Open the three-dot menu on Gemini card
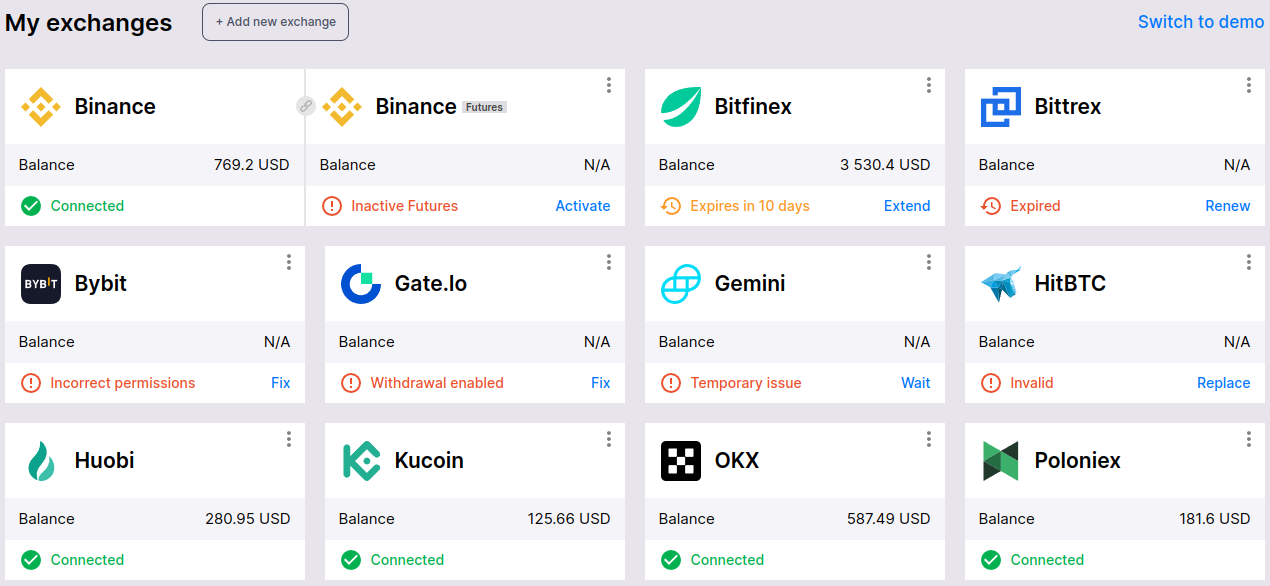This screenshot has height=586, width=1270. pyautogui.click(x=929, y=262)
